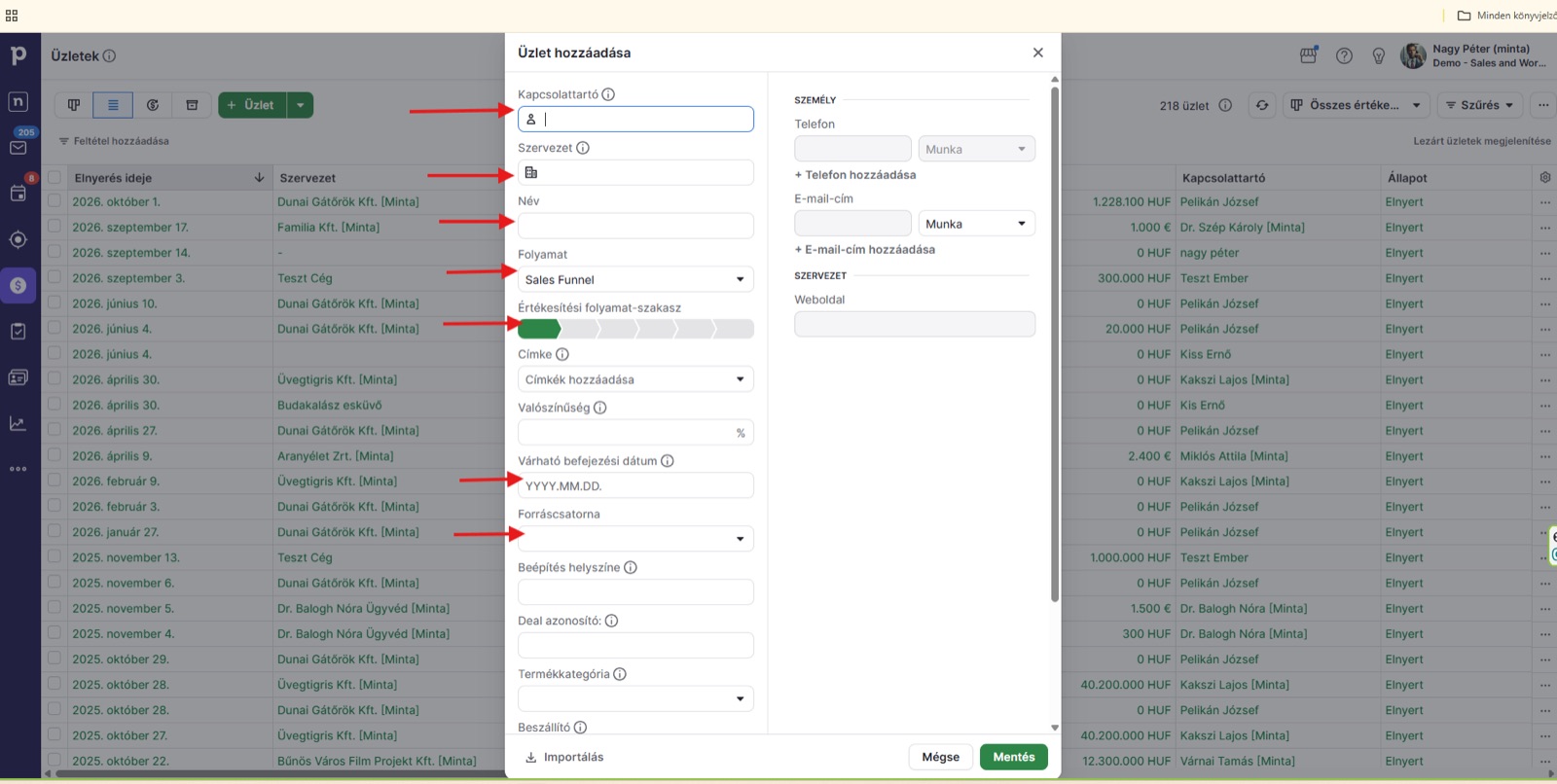Check the 2026. február 9. row
1557x784 pixels.
54,481
